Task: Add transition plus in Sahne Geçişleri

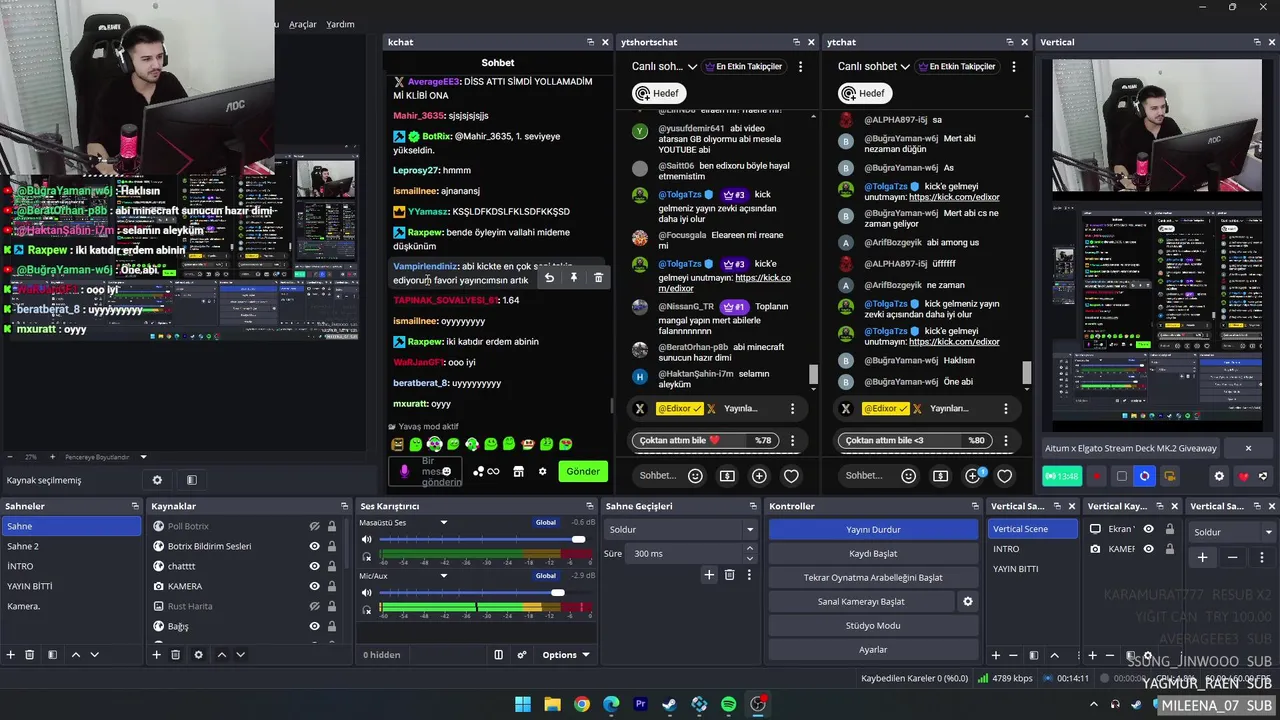Action: (x=709, y=574)
